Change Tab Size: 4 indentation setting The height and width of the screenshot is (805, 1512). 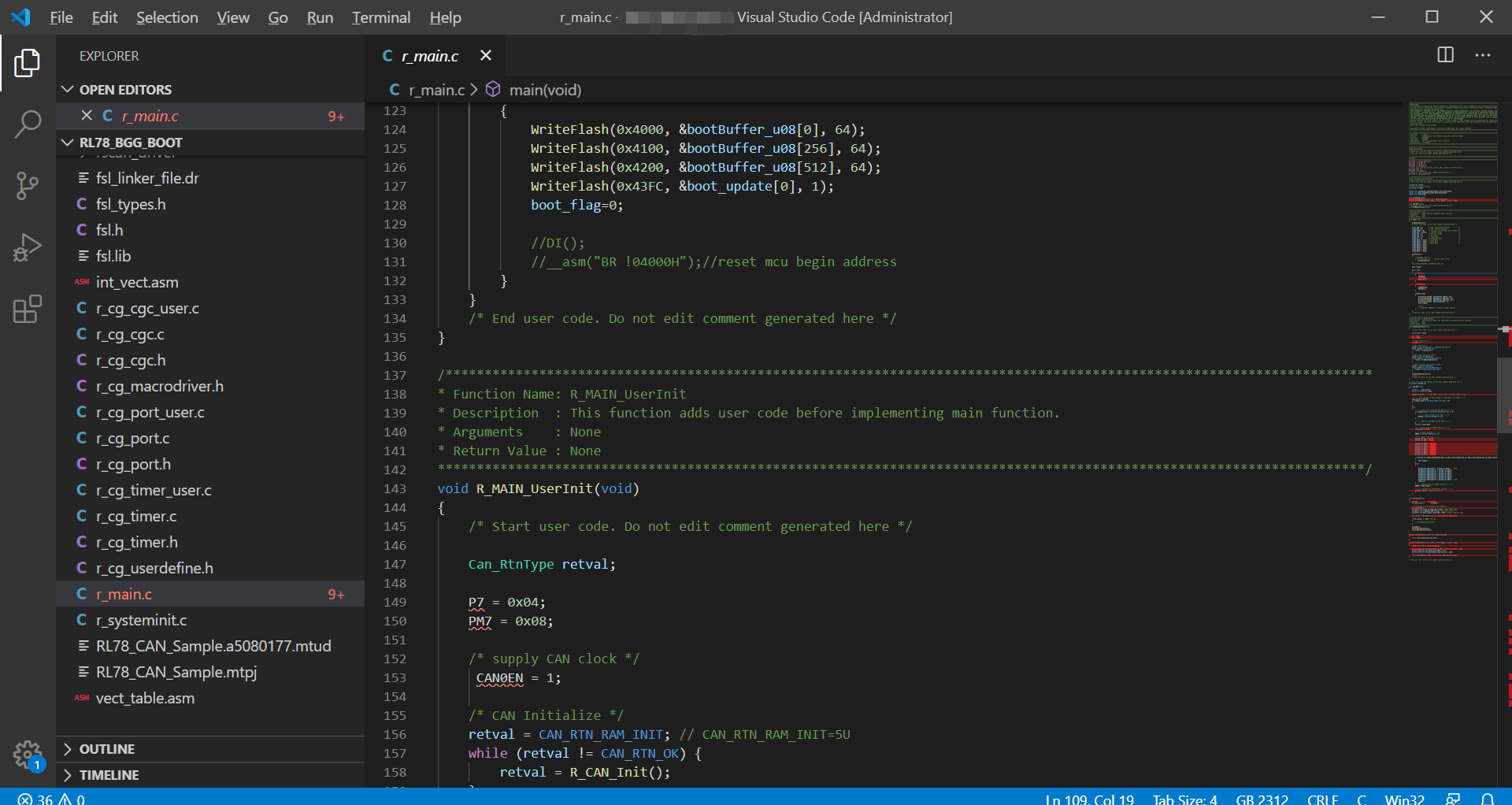click(1184, 799)
